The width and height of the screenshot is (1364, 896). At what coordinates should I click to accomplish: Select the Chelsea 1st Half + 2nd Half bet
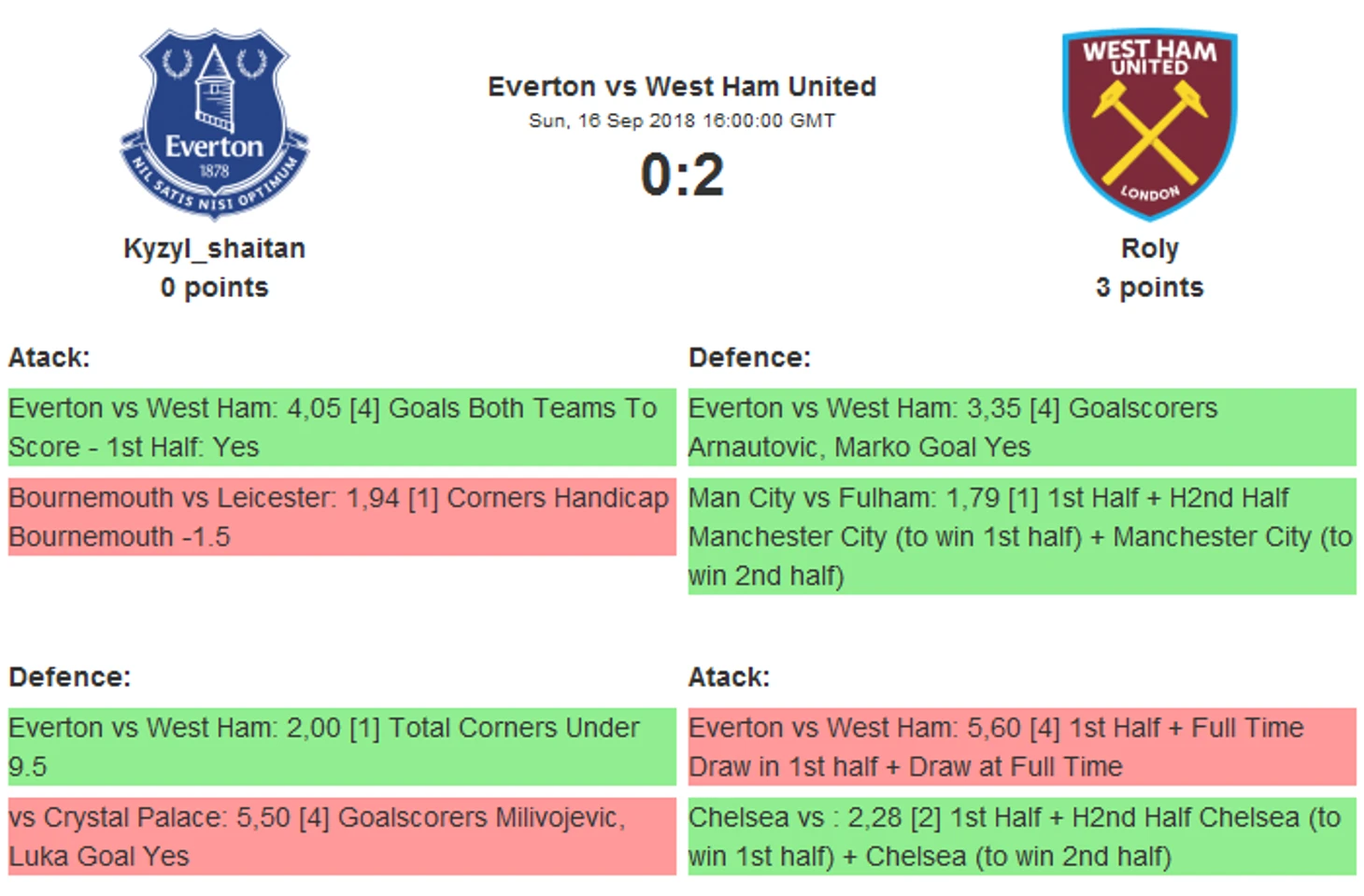[x=1022, y=836]
